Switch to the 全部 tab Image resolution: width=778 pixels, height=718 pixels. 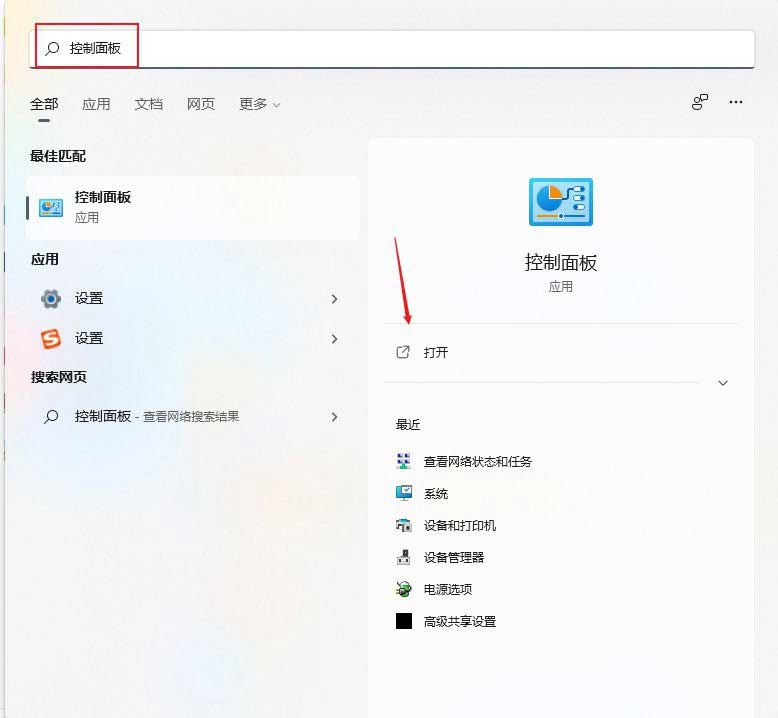[x=44, y=104]
